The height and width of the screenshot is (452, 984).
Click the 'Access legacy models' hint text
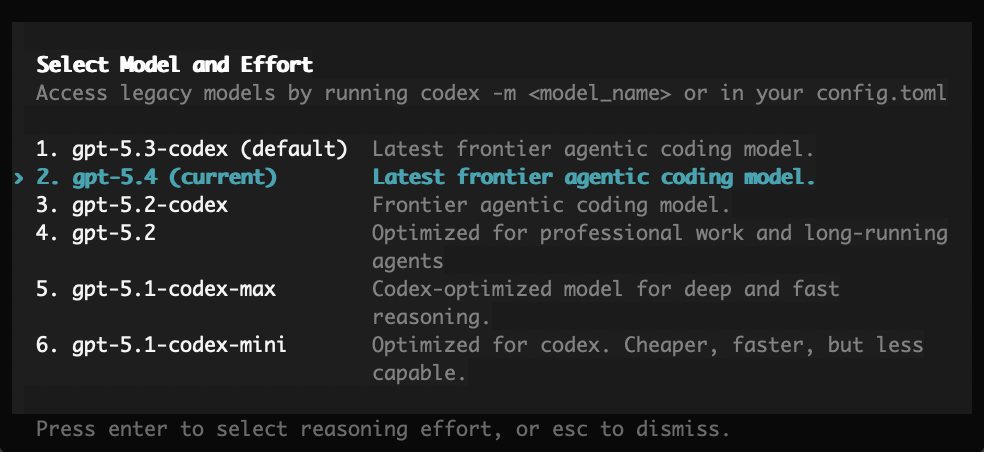coord(491,94)
